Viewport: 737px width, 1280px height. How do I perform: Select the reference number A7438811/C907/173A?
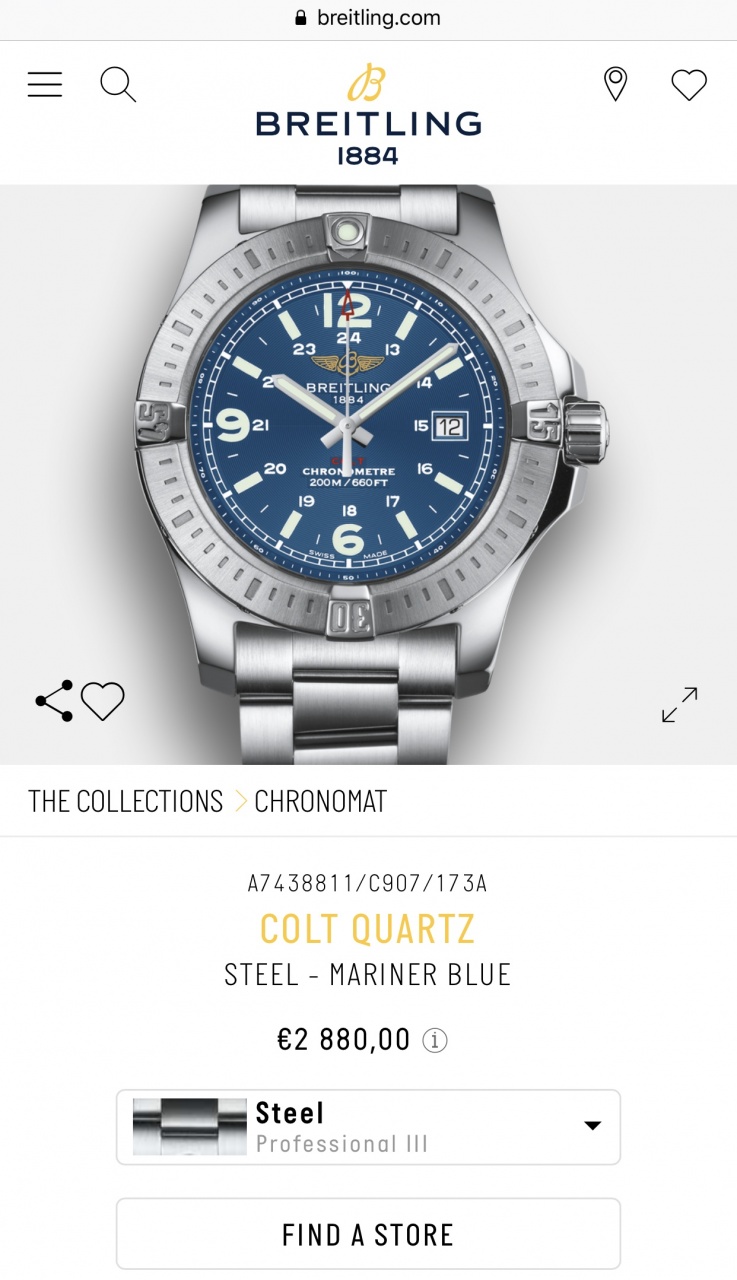click(x=368, y=883)
